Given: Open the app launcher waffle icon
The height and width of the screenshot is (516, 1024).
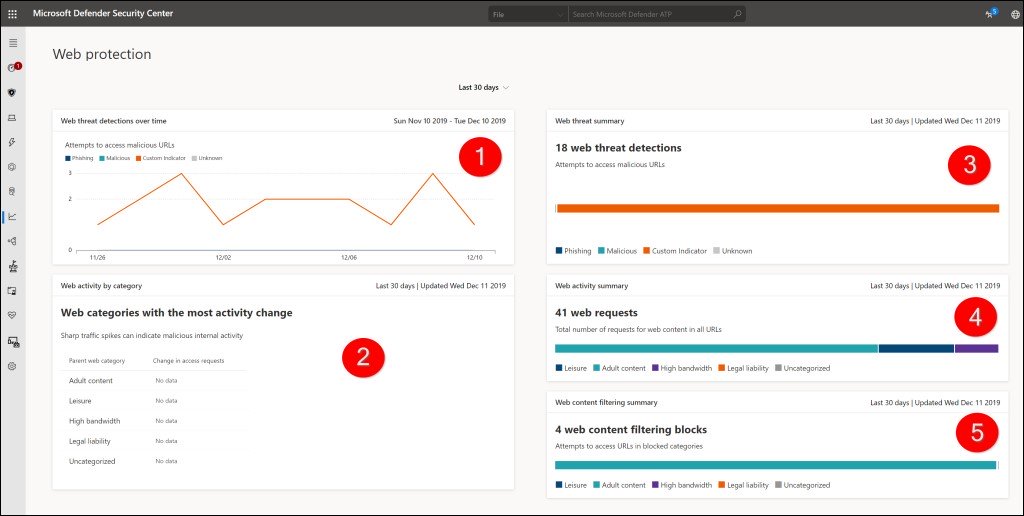Looking at the screenshot, I should (x=13, y=14).
